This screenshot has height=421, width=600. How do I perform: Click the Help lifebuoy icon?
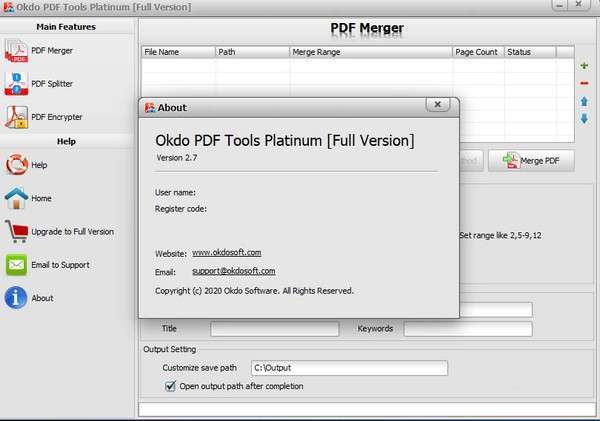[16, 165]
